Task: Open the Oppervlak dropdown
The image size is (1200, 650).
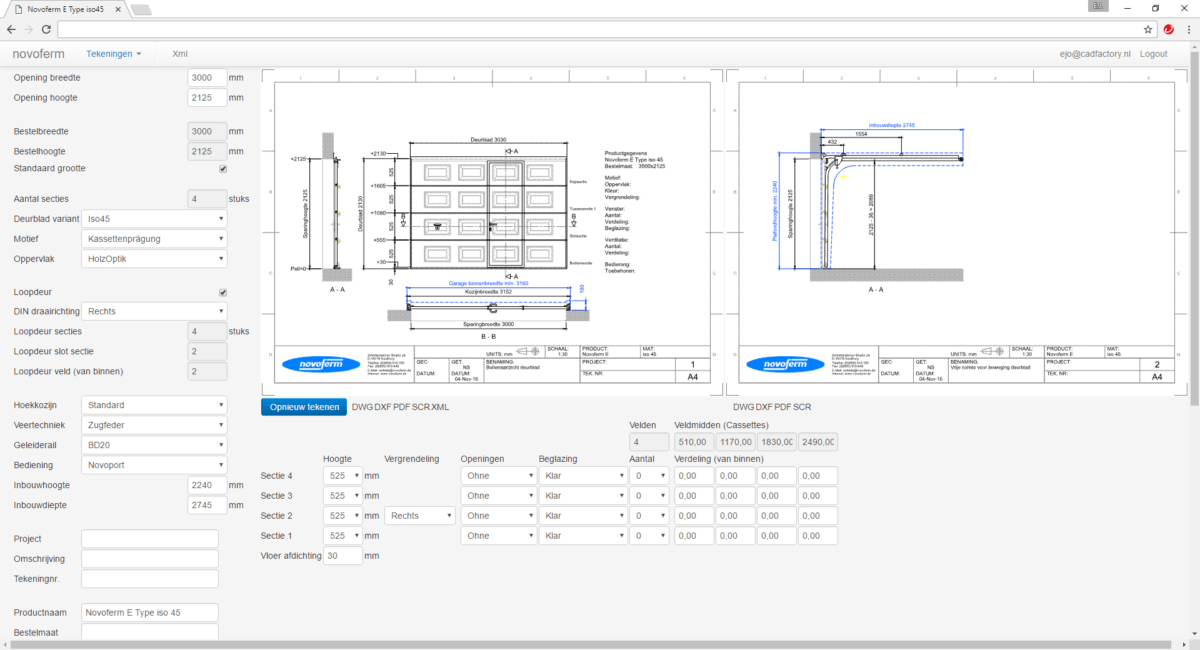Action: 155,259
